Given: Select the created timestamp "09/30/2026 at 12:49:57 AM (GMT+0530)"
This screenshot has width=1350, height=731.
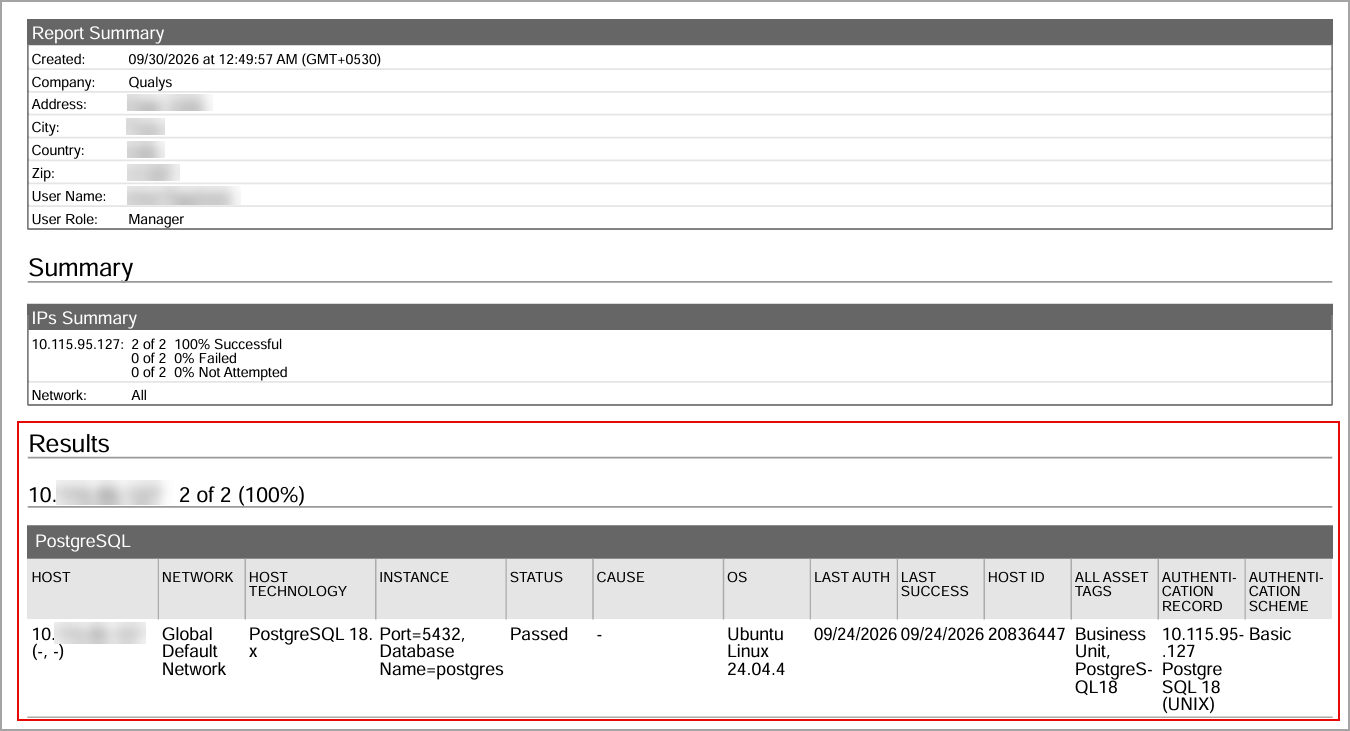Looking at the screenshot, I should tap(255, 59).
